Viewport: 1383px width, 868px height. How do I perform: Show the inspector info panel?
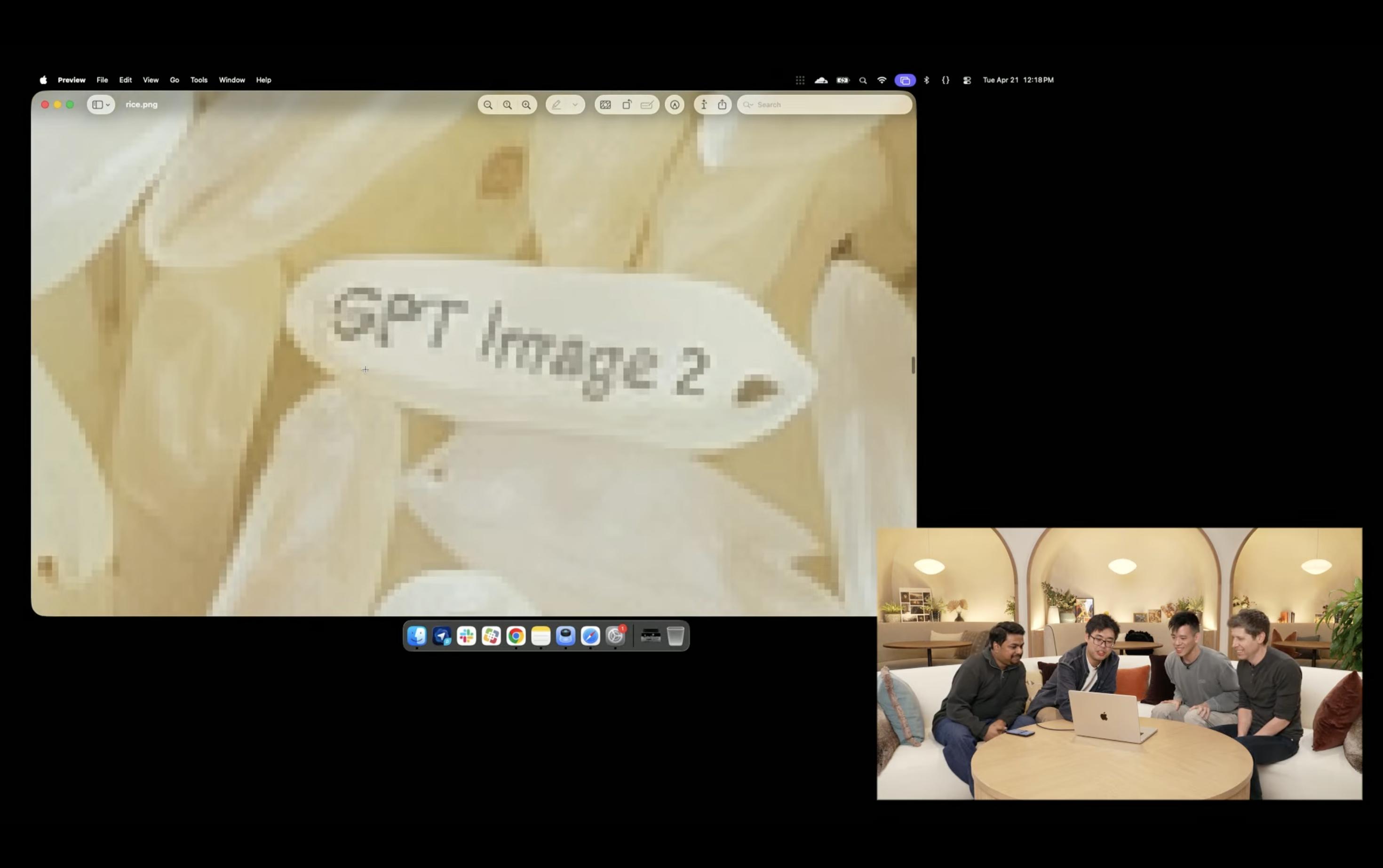pyautogui.click(x=704, y=104)
